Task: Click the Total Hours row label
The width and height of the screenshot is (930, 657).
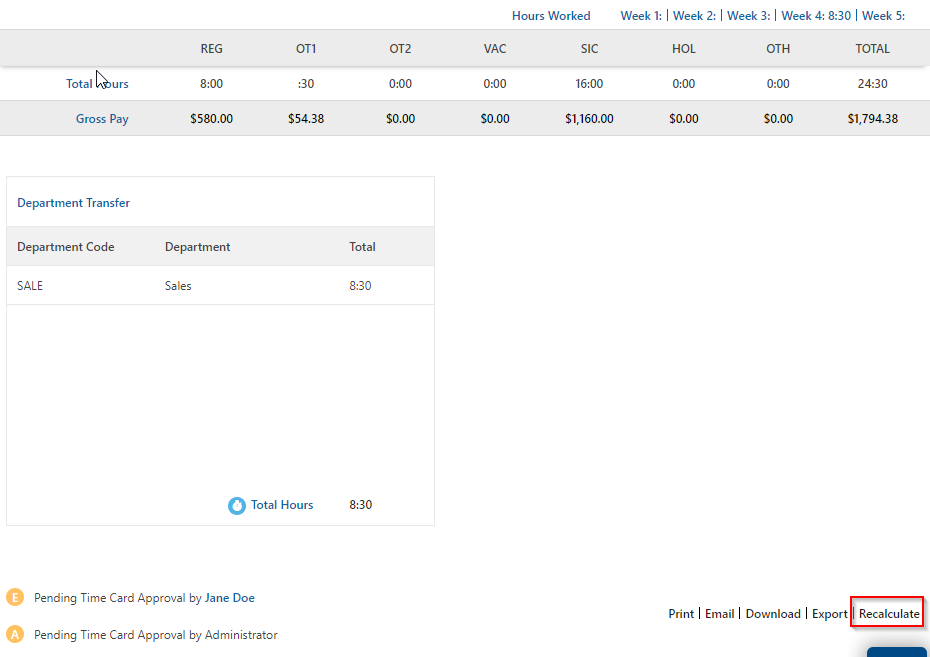Action: (97, 83)
